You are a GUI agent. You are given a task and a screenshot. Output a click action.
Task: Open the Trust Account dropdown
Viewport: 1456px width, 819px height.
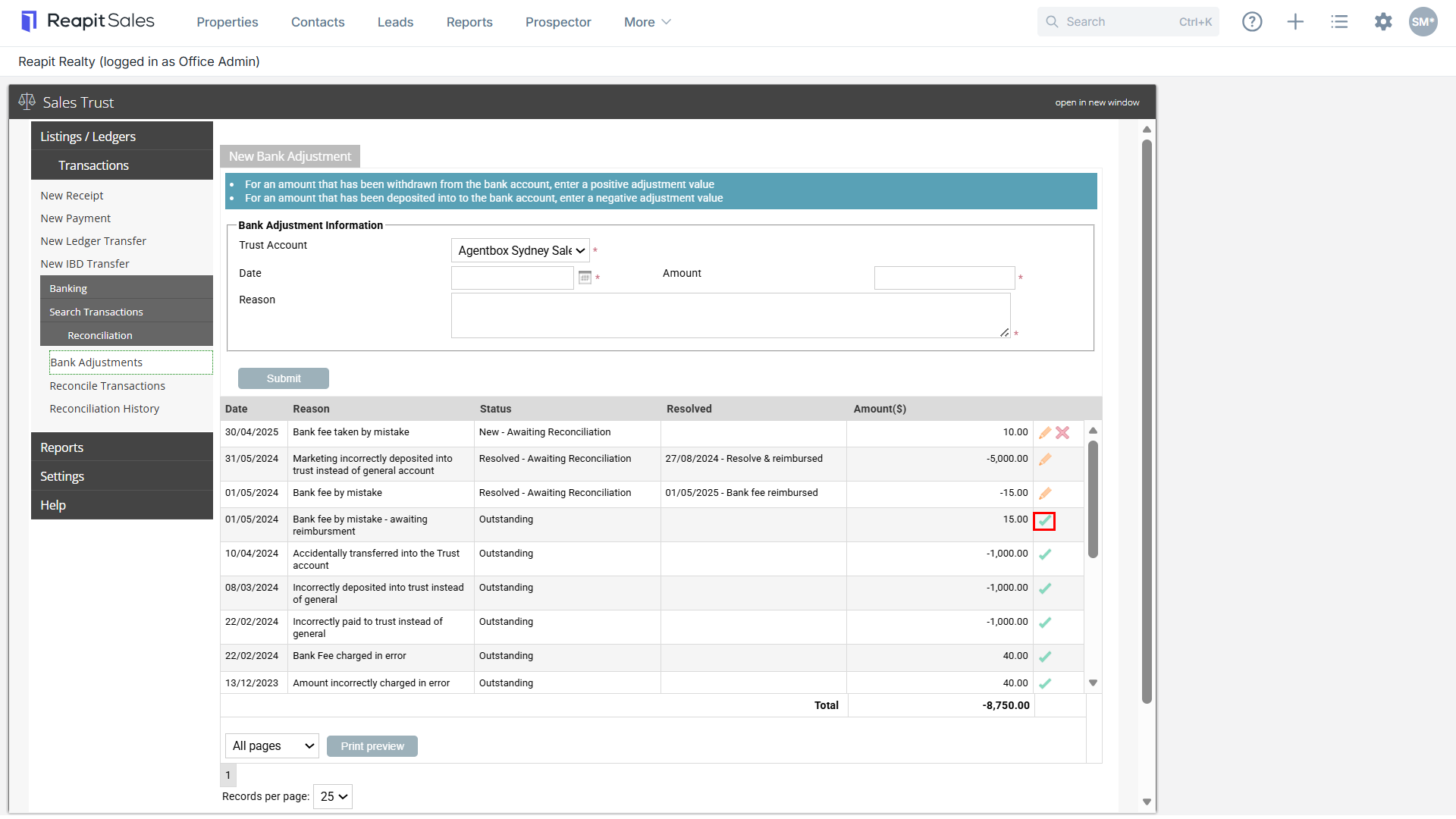tap(520, 251)
